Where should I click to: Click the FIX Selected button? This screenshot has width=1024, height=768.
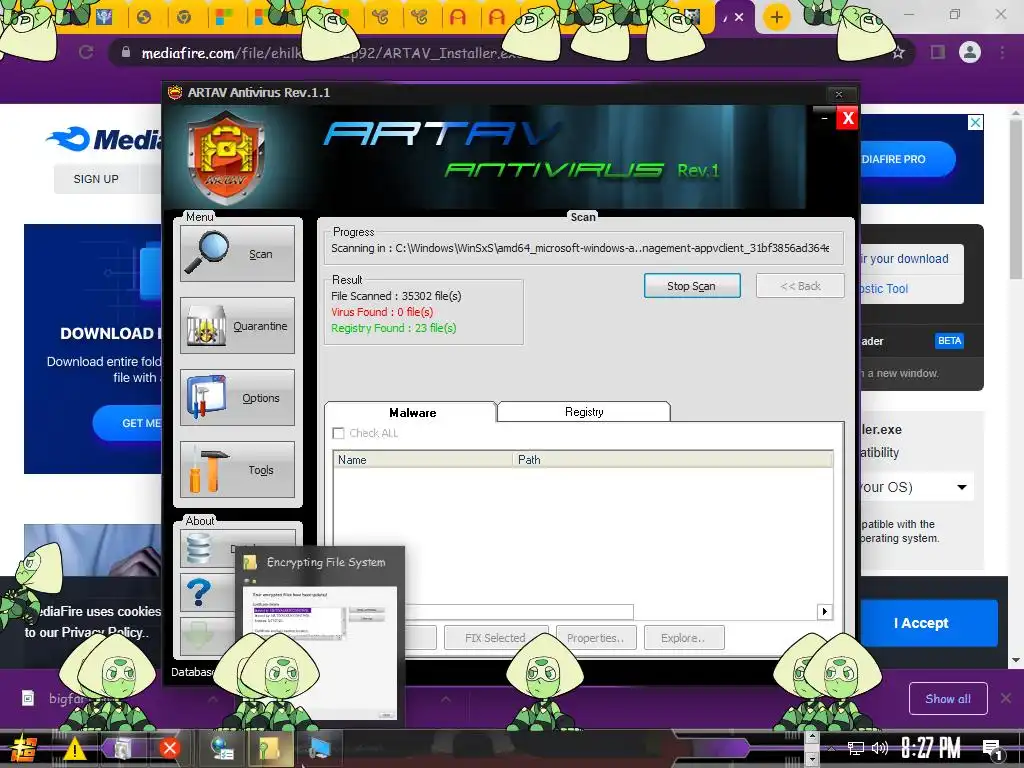[x=495, y=637]
